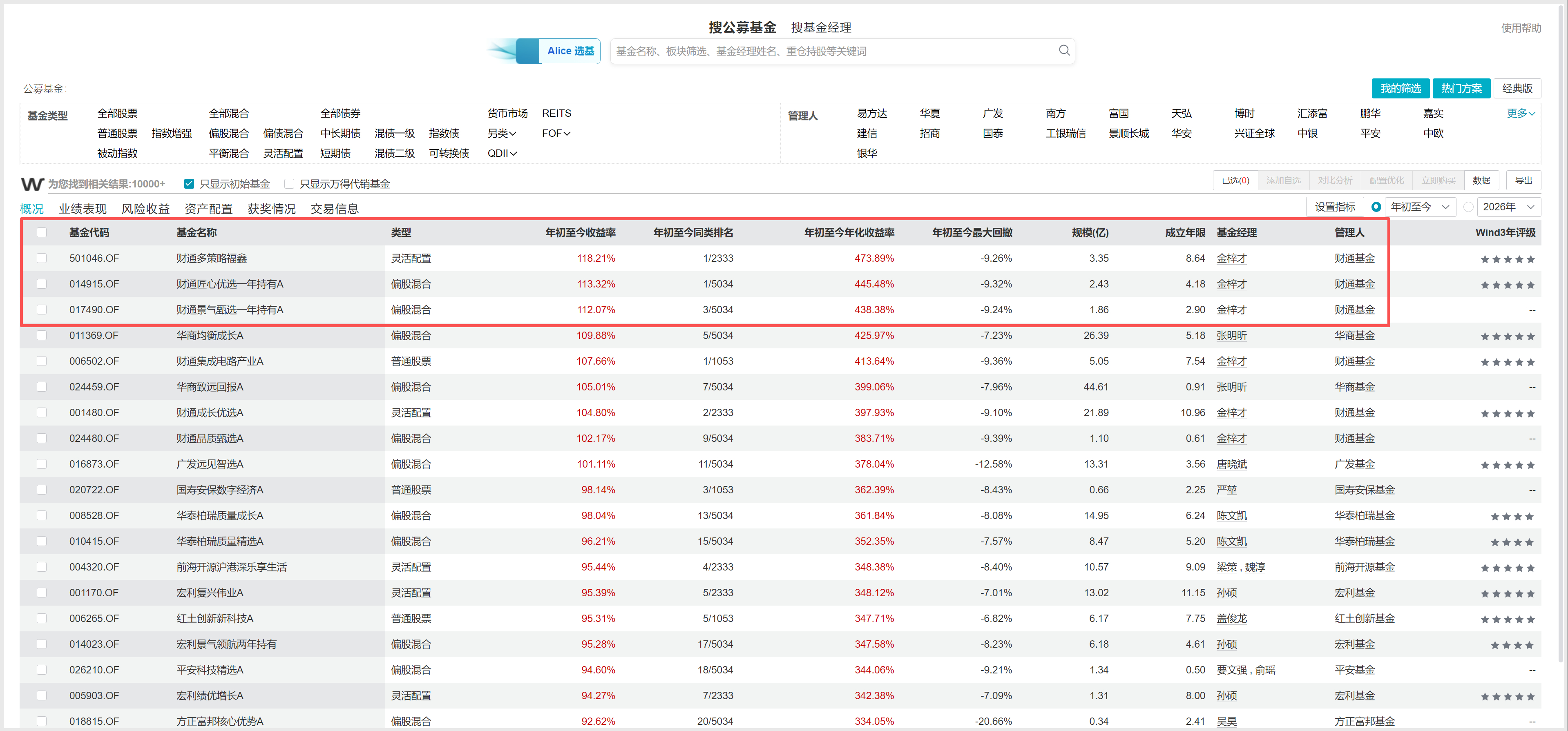Open fund 广发远见智选A
Image resolution: width=1568 pixels, height=731 pixels.
210,464
